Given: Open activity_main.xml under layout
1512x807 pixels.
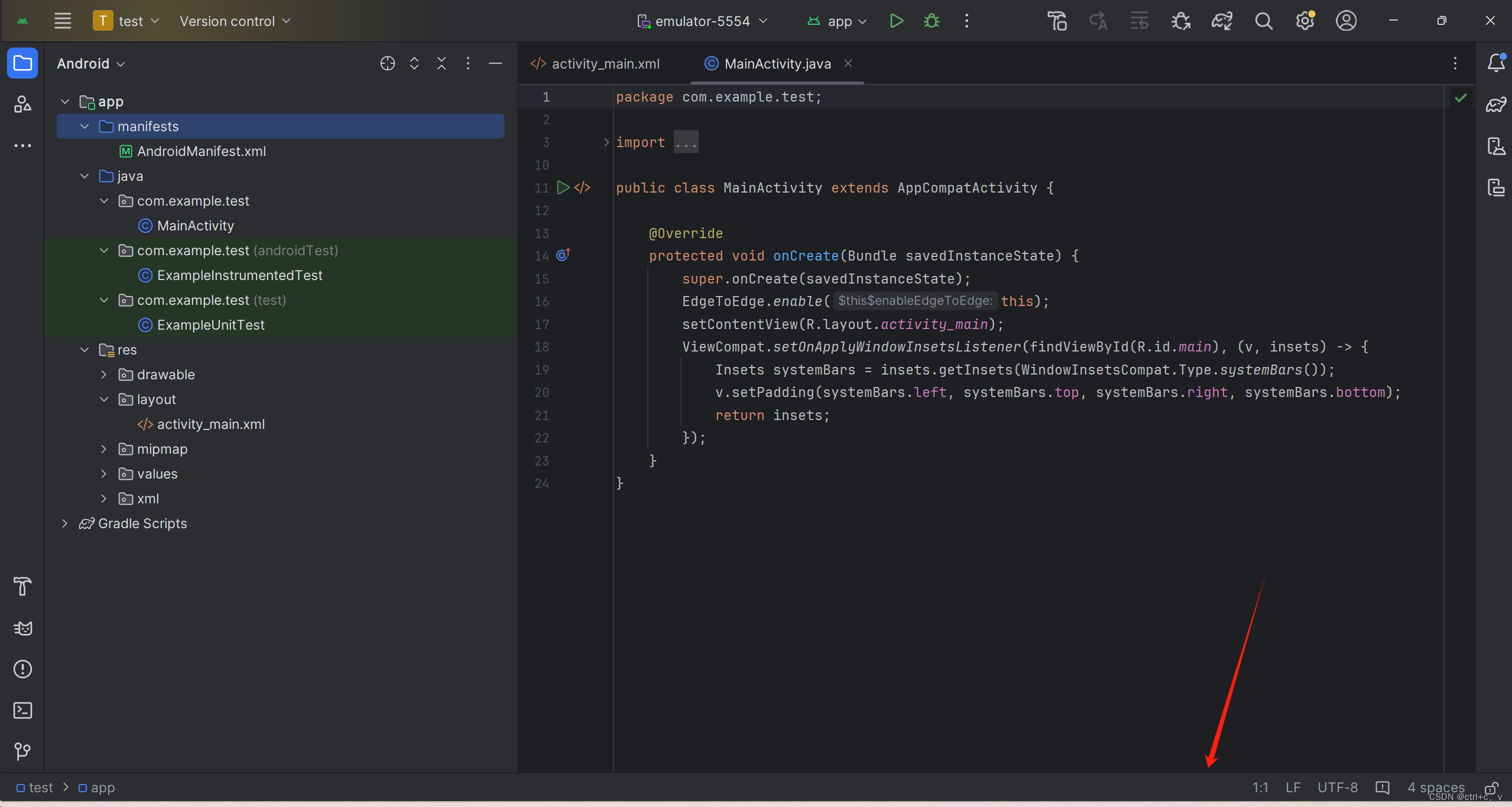Looking at the screenshot, I should point(201,424).
